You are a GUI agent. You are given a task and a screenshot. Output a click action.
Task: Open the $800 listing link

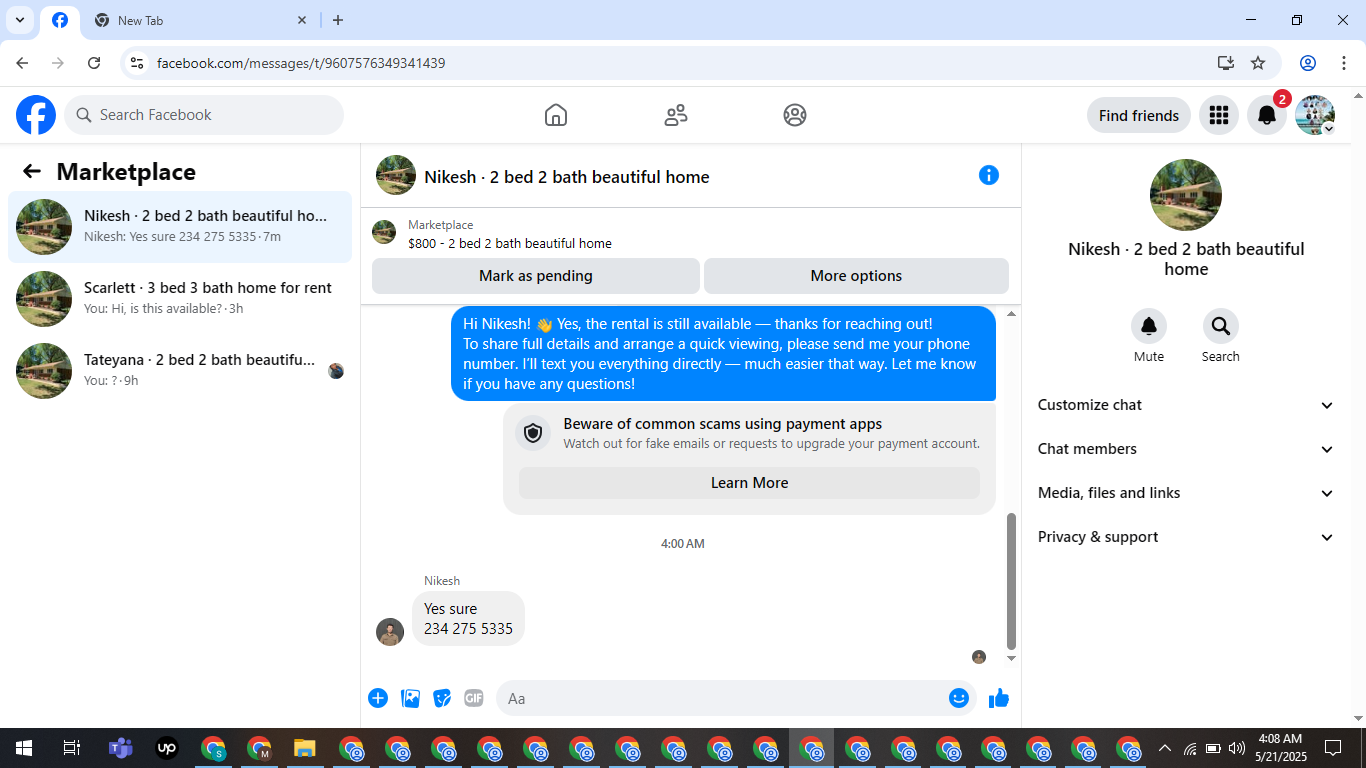tap(510, 243)
